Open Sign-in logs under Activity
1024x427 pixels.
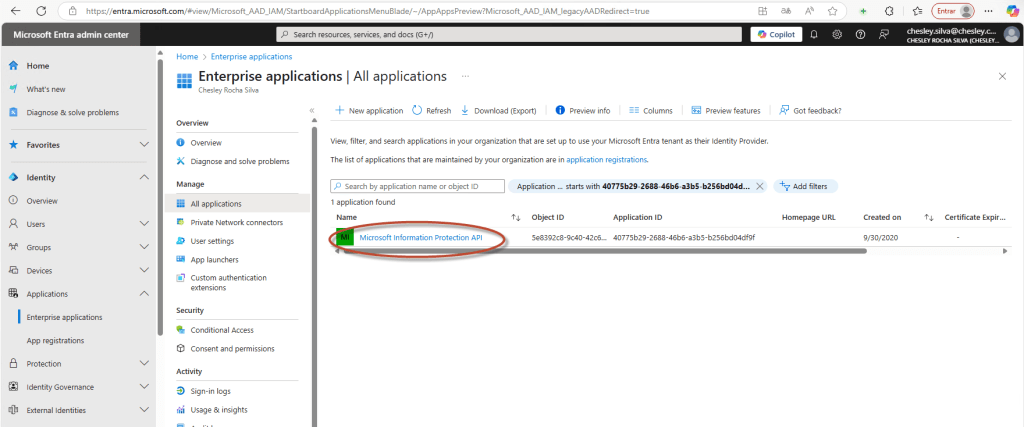click(210, 391)
